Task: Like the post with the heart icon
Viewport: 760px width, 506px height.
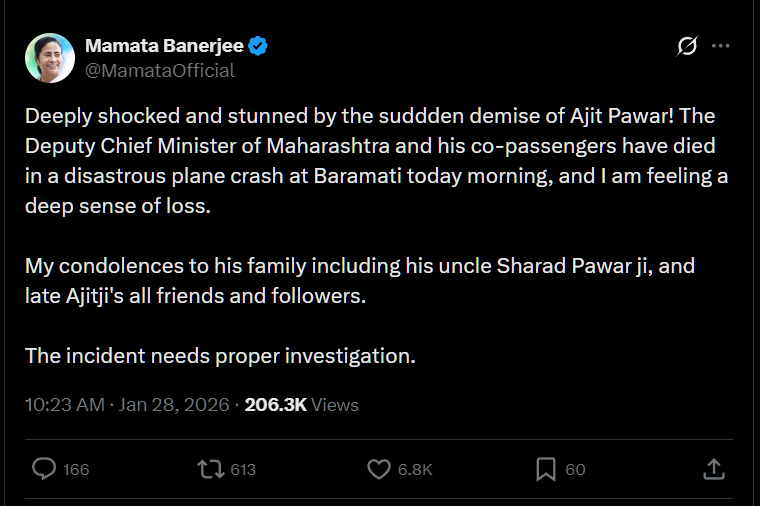Action: [378, 469]
